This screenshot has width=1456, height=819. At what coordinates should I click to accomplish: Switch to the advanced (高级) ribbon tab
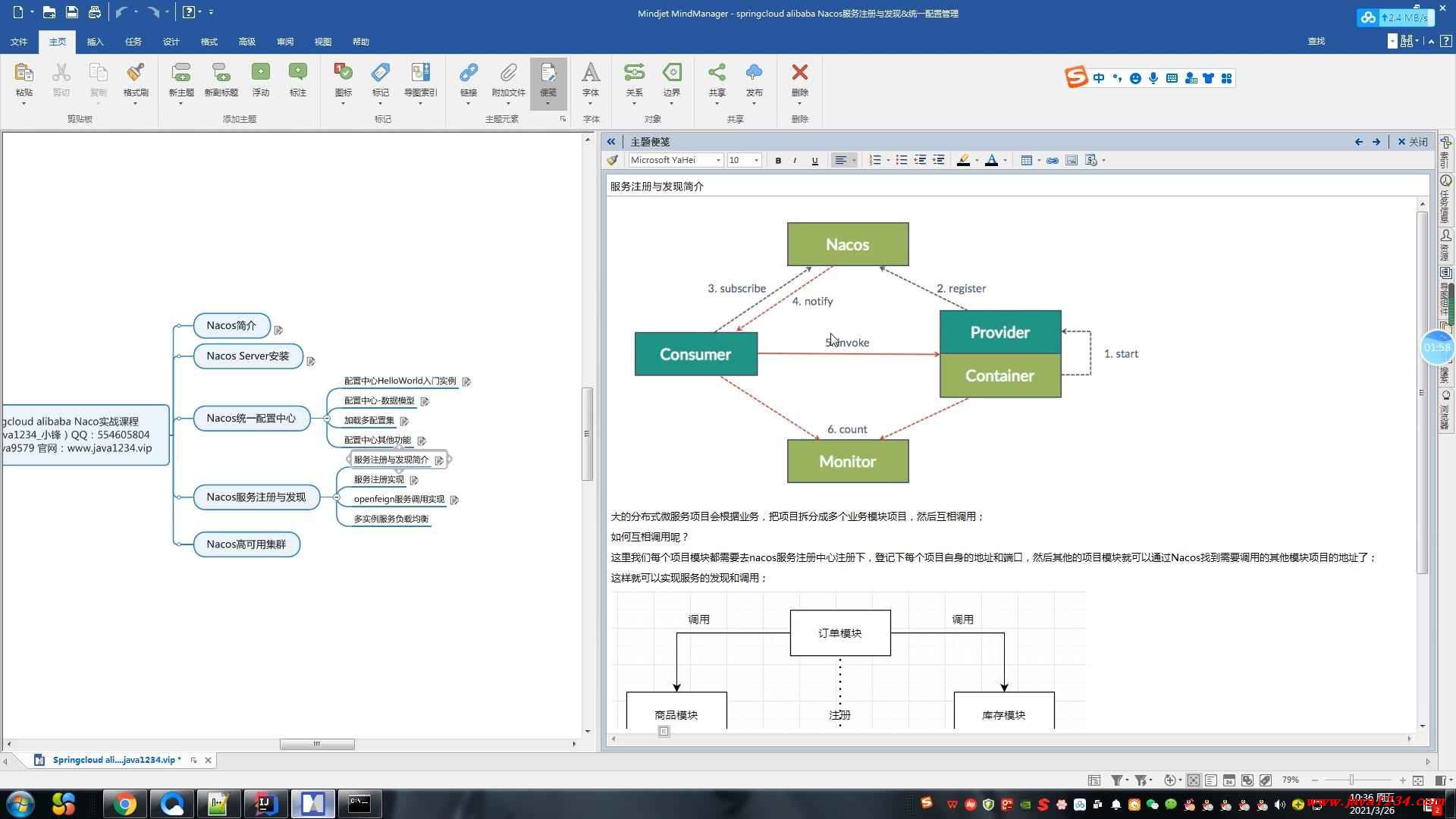coord(246,42)
